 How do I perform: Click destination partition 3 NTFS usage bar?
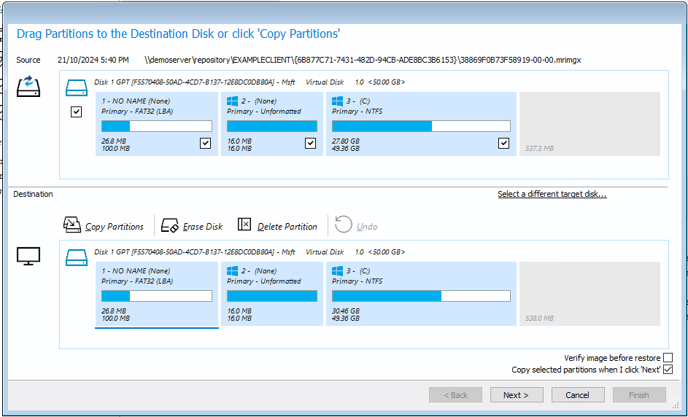(x=421, y=296)
